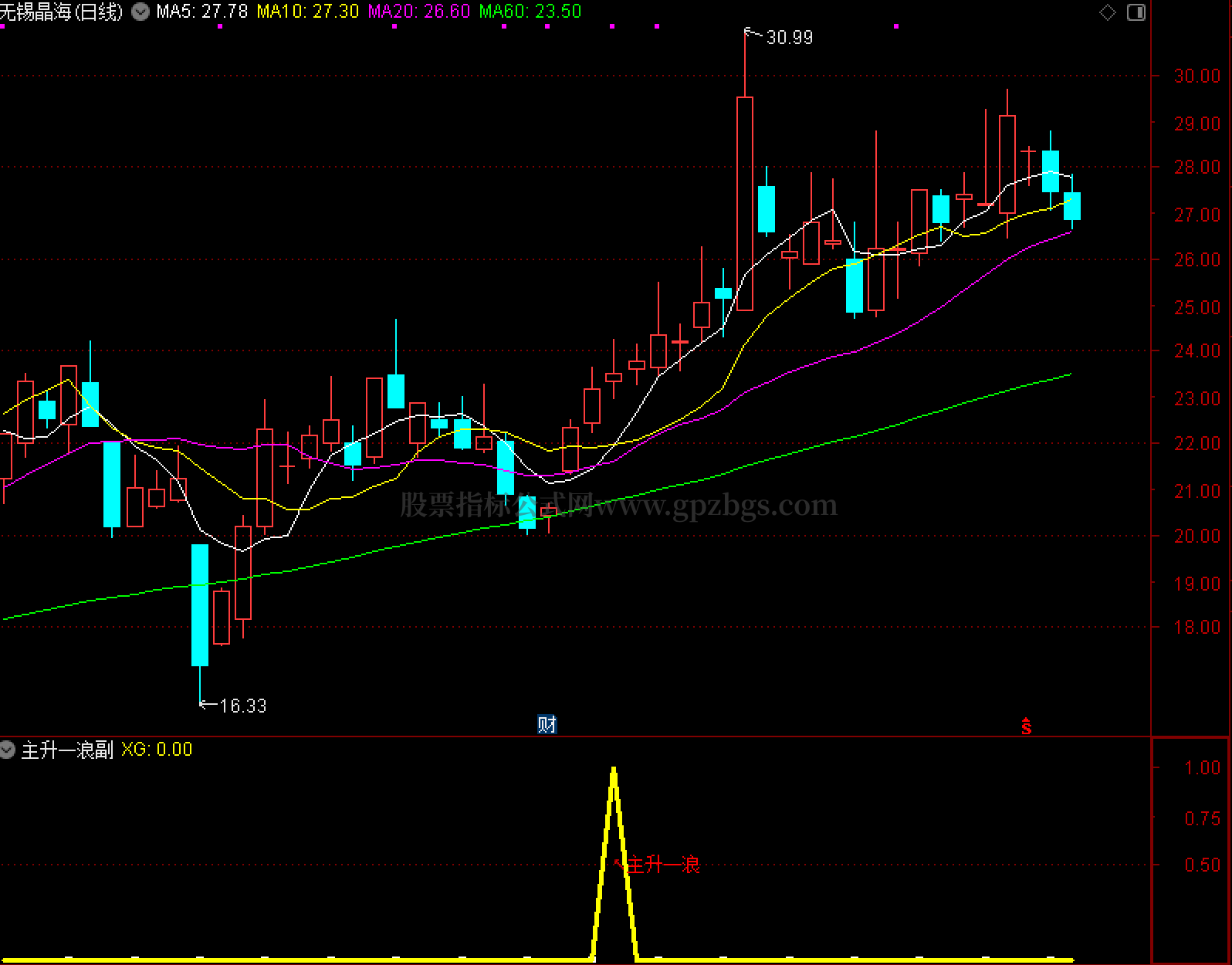The height and width of the screenshot is (965, 1232).
Task: Click the MA20: 26.60 label
Action: (x=419, y=12)
